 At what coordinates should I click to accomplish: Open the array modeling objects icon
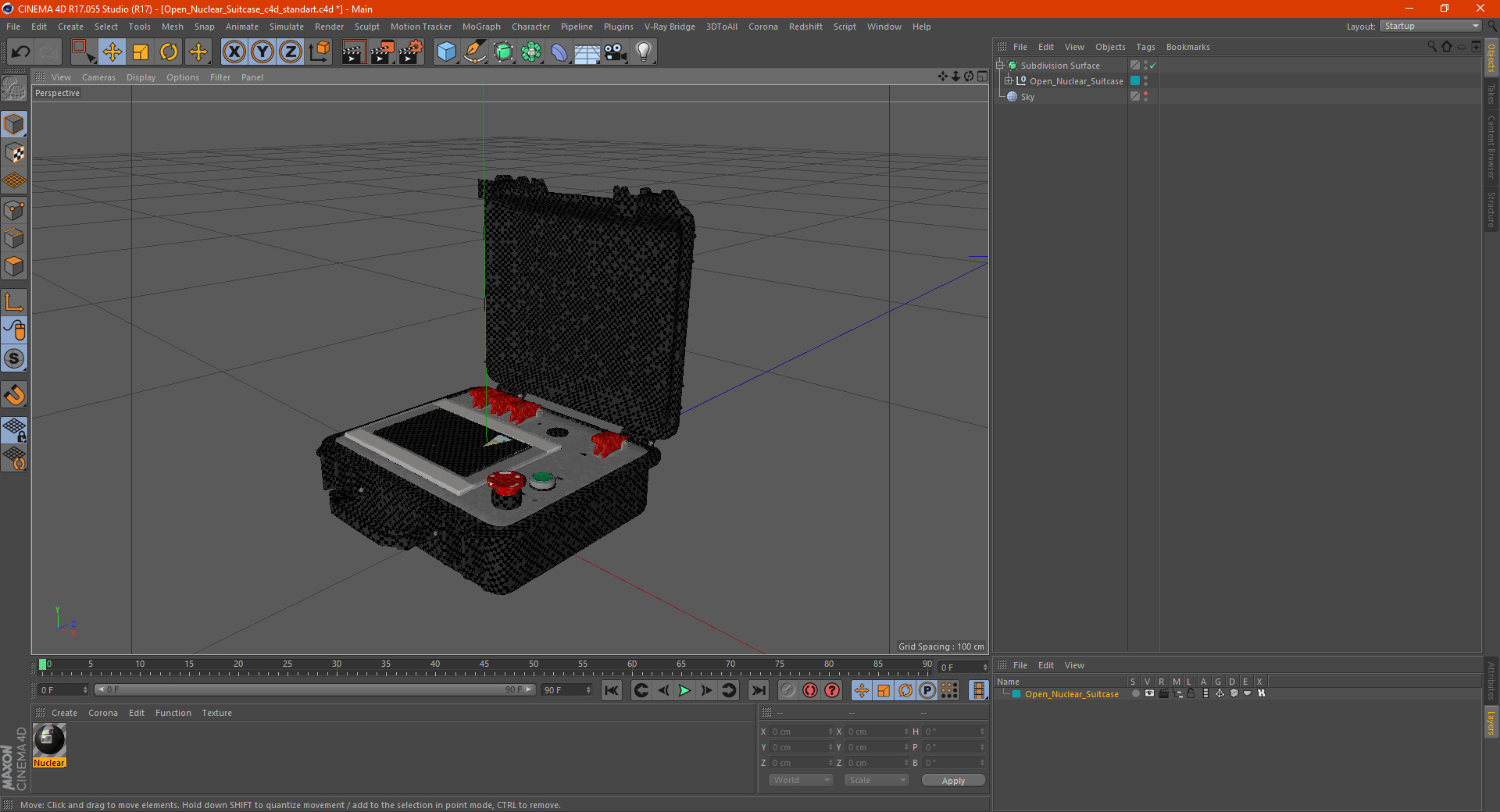[x=531, y=52]
